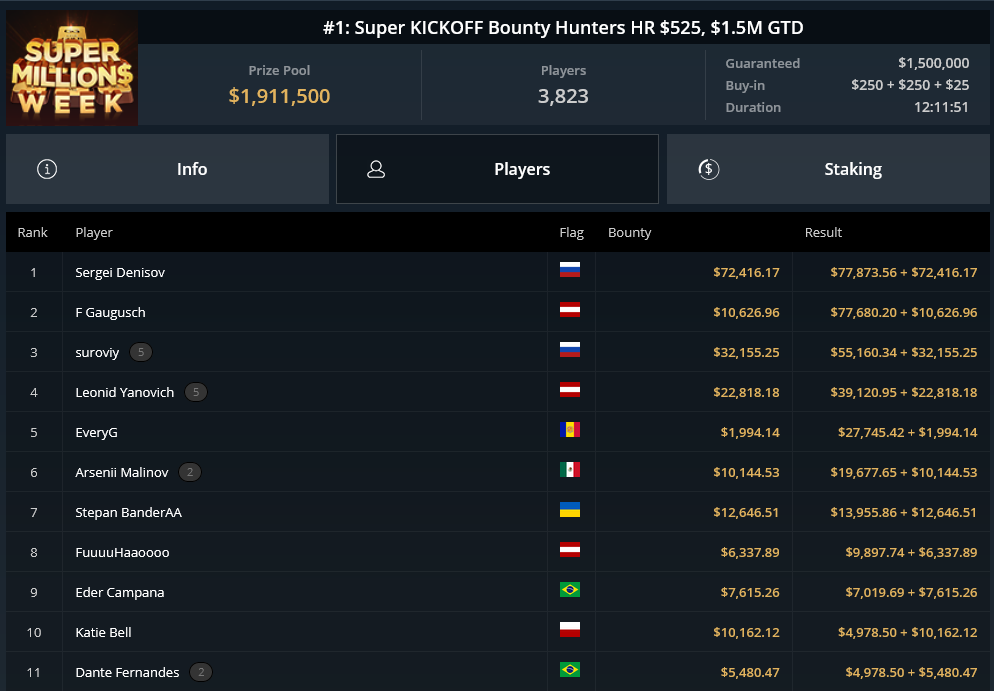994x691 pixels.
Task: Click the badge 5 beside suroviy
Action: pos(141,352)
